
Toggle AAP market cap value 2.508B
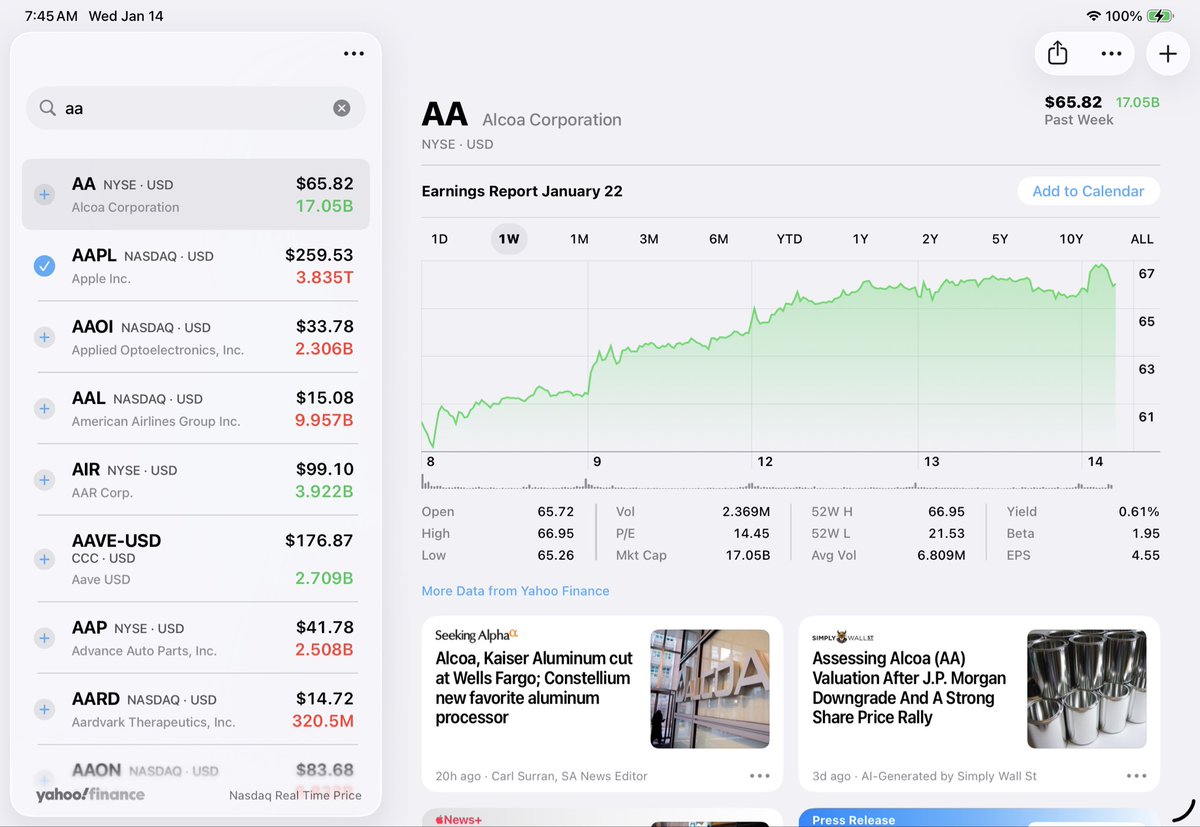click(324, 650)
